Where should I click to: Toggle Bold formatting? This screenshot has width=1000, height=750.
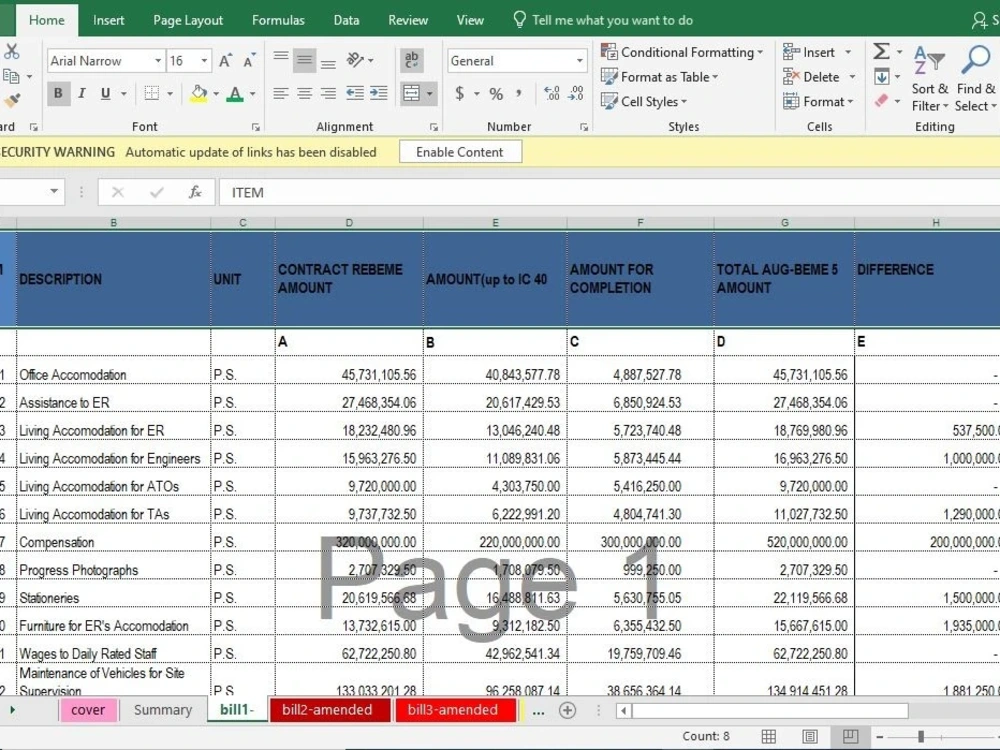click(58, 94)
